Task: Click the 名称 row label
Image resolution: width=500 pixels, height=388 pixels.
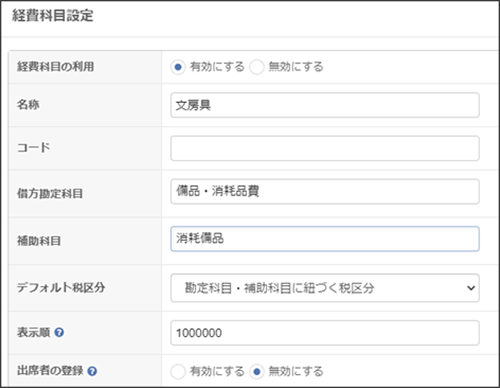Action: 28,105
